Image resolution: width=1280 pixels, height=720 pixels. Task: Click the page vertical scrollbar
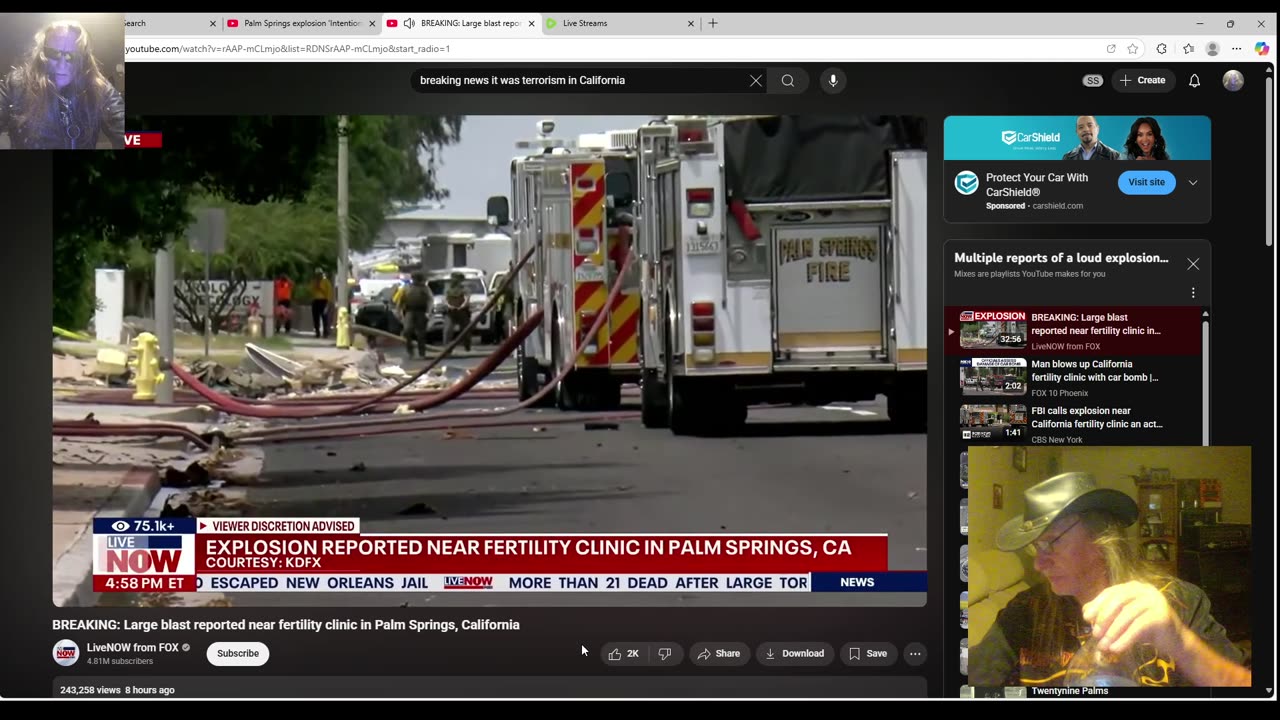tap(1270, 160)
